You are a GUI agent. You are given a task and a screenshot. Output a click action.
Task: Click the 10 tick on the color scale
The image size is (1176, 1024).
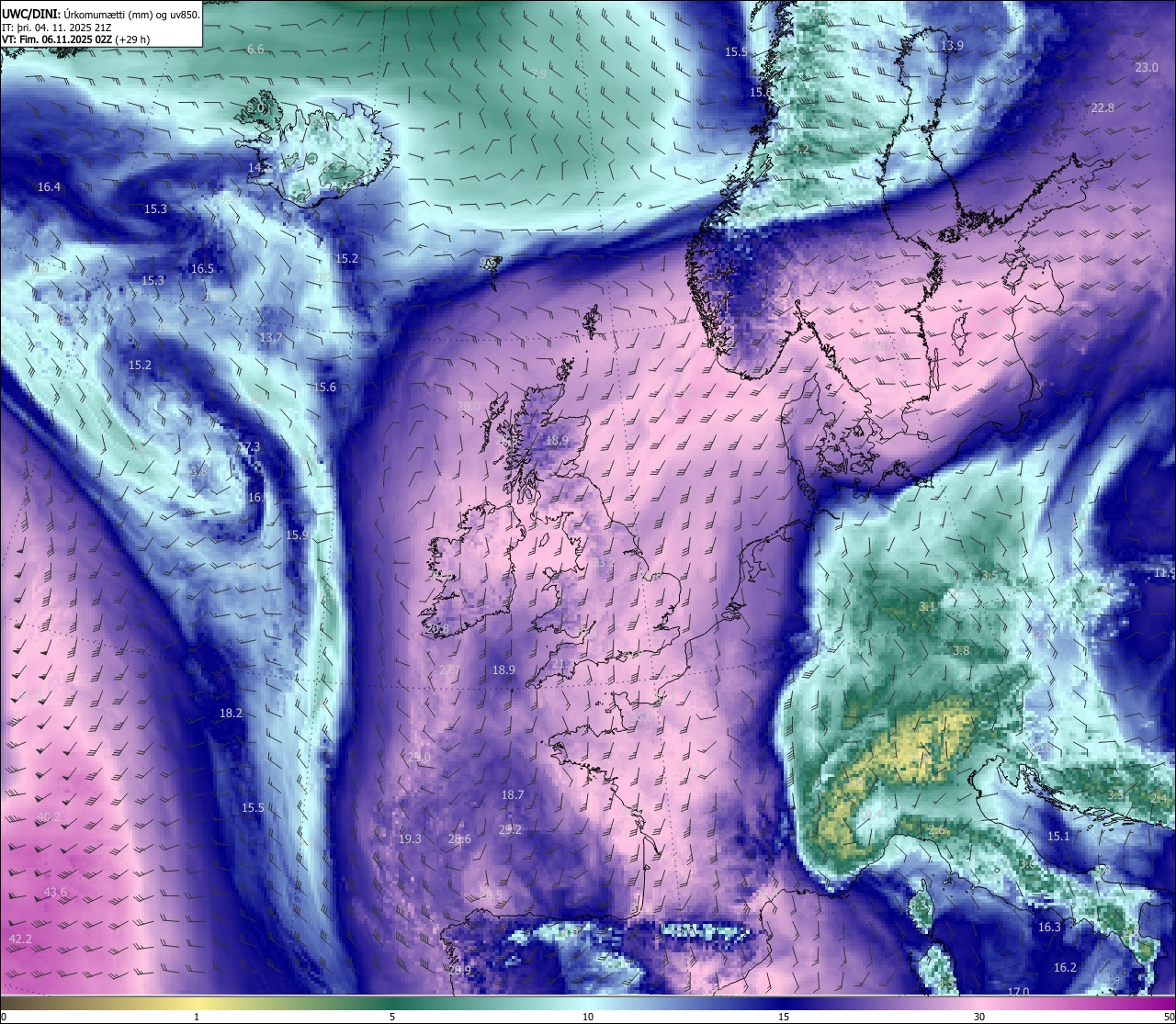tap(588, 1017)
